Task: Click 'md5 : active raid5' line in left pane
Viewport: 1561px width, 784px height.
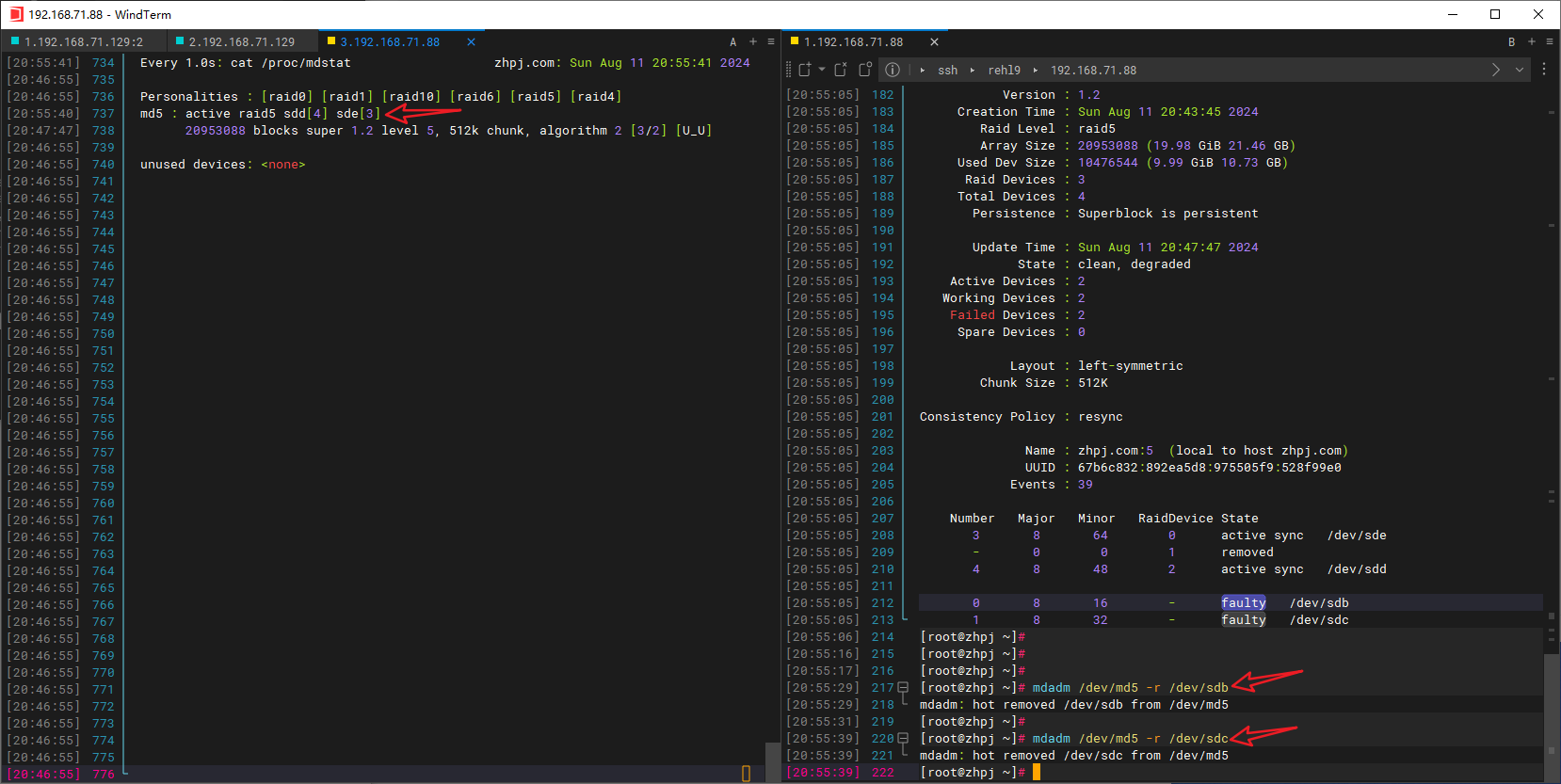Action: pos(261,114)
